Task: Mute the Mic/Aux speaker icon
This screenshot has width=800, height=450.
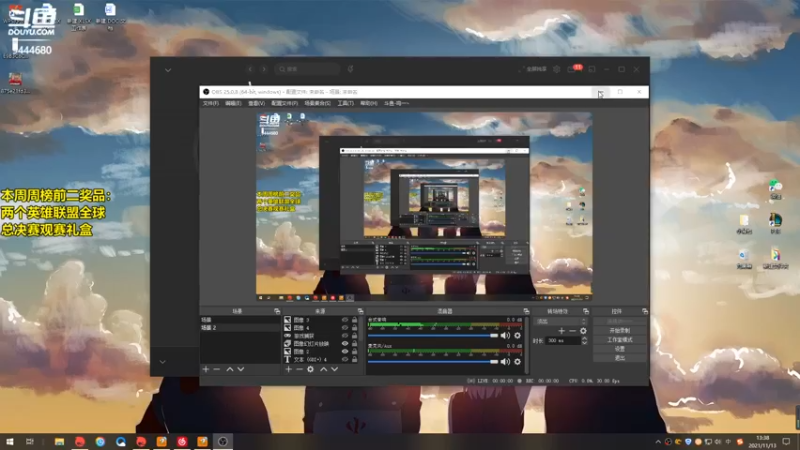Action: 505,361
